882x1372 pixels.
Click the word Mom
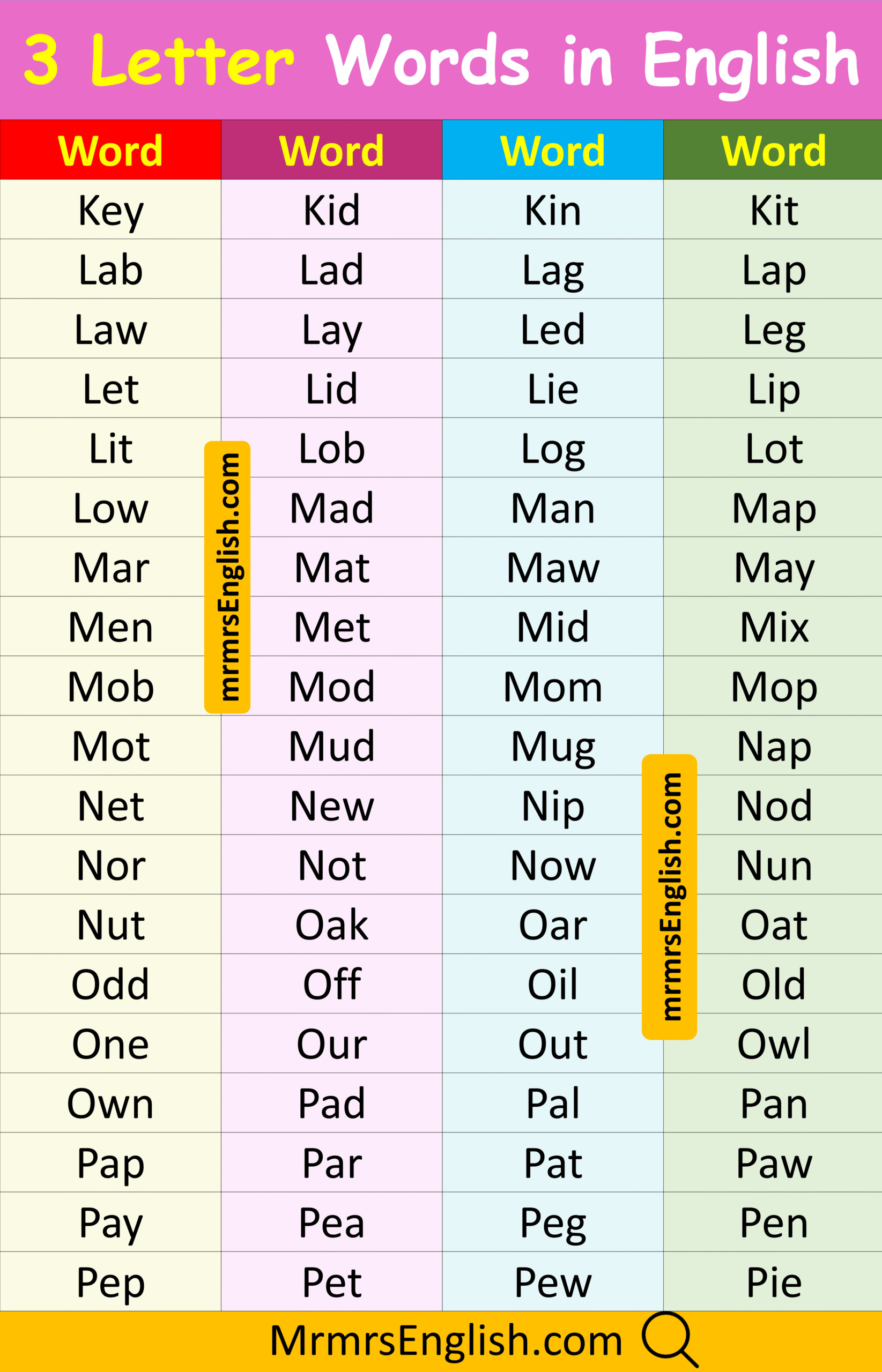[553, 687]
